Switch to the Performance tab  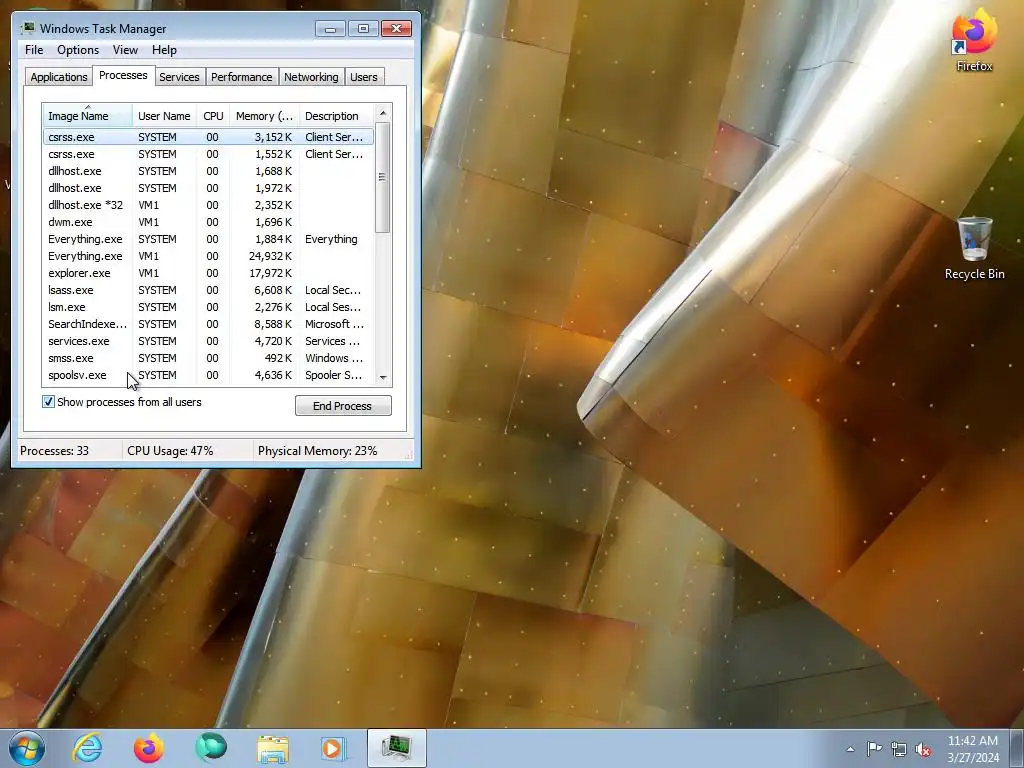242,77
